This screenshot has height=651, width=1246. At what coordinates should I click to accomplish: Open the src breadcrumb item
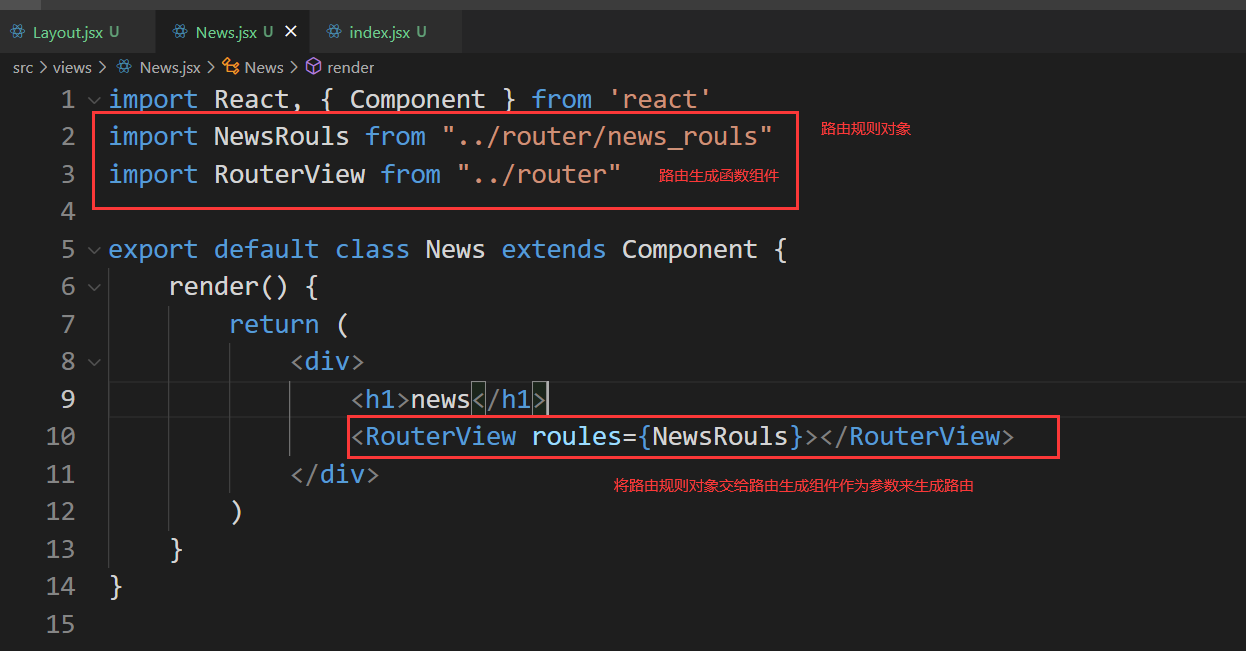point(22,67)
